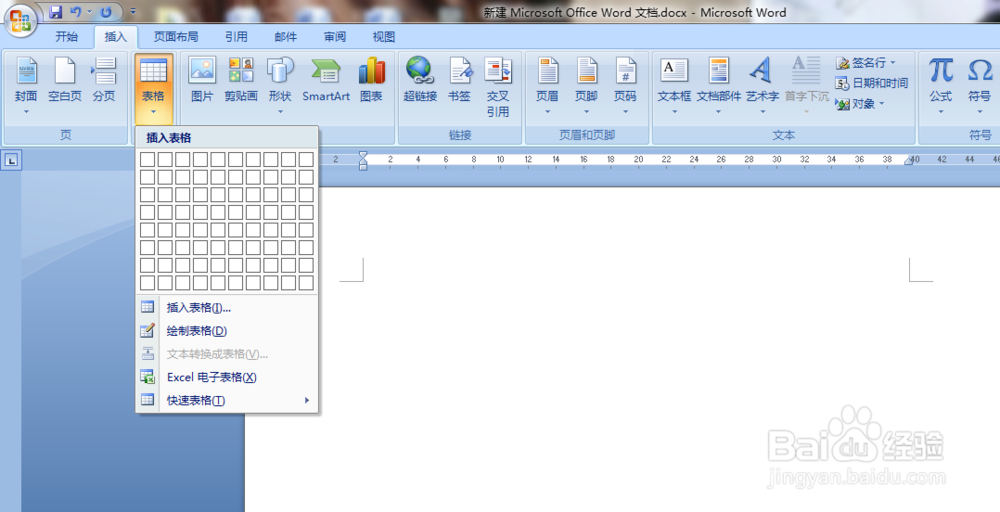Image resolution: width=1000 pixels, height=512 pixels.
Task: Redo action in quick access toolbar
Action: point(106,11)
